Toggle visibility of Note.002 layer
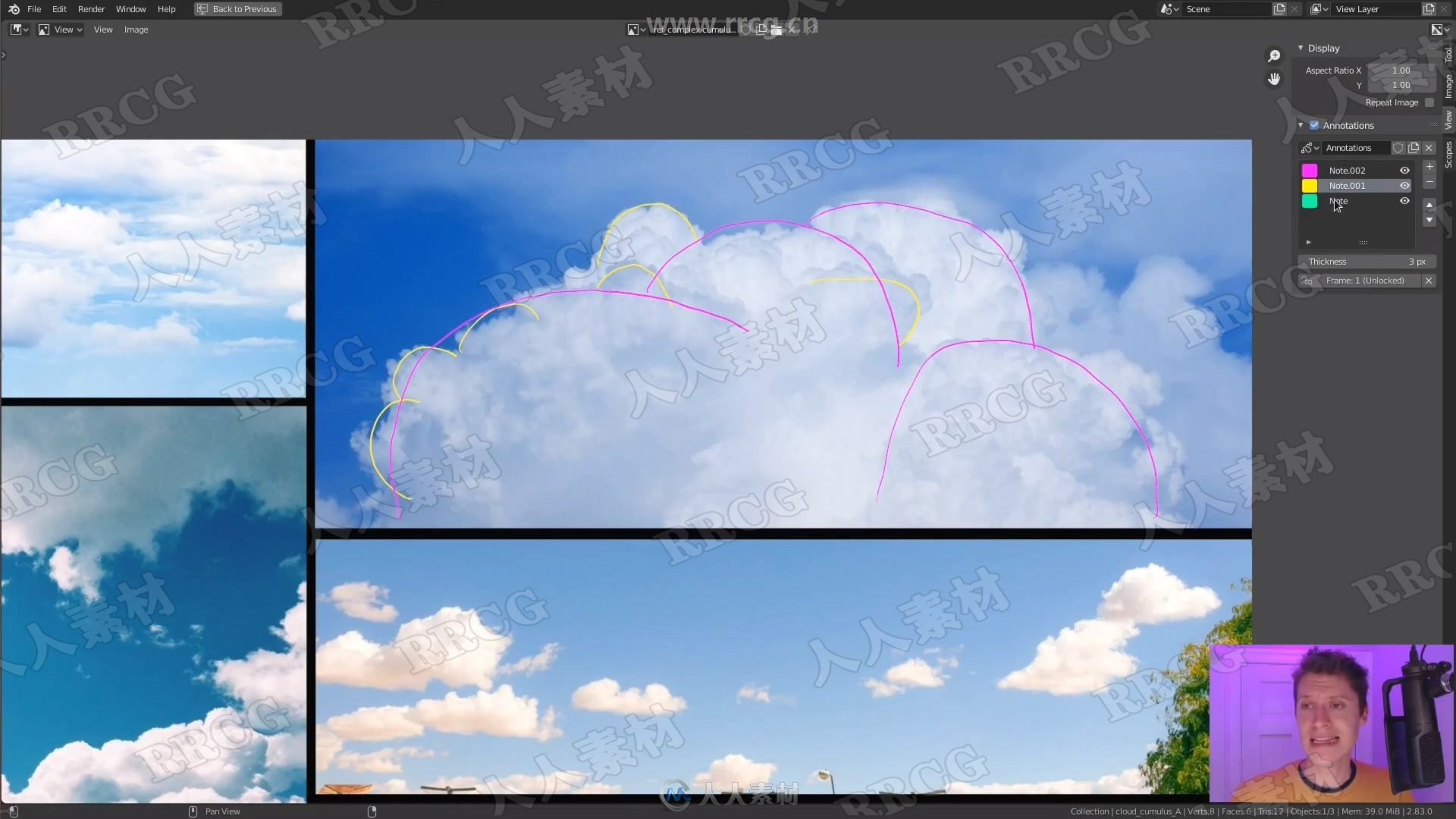This screenshot has width=1456, height=819. tap(1405, 170)
